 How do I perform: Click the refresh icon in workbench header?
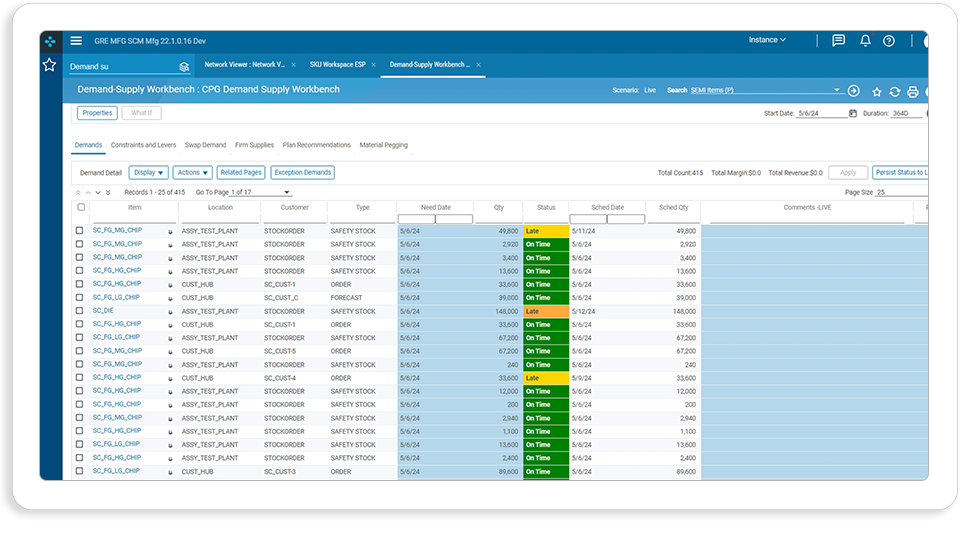point(894,91)
